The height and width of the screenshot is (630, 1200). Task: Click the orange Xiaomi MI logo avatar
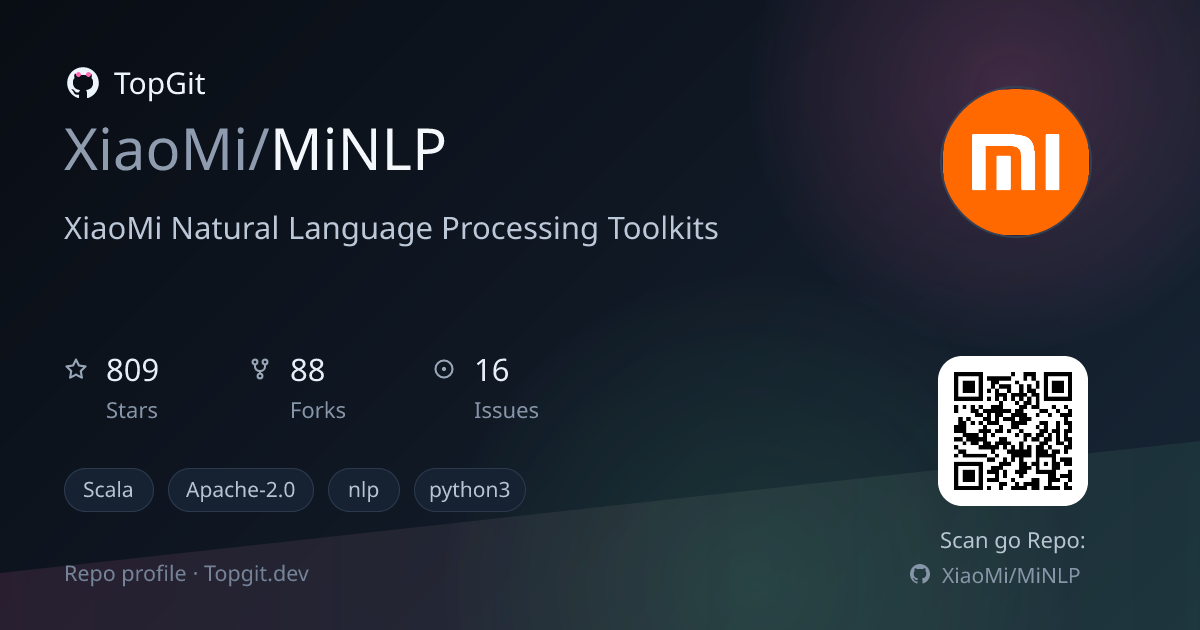click(x=1015, y=161)
